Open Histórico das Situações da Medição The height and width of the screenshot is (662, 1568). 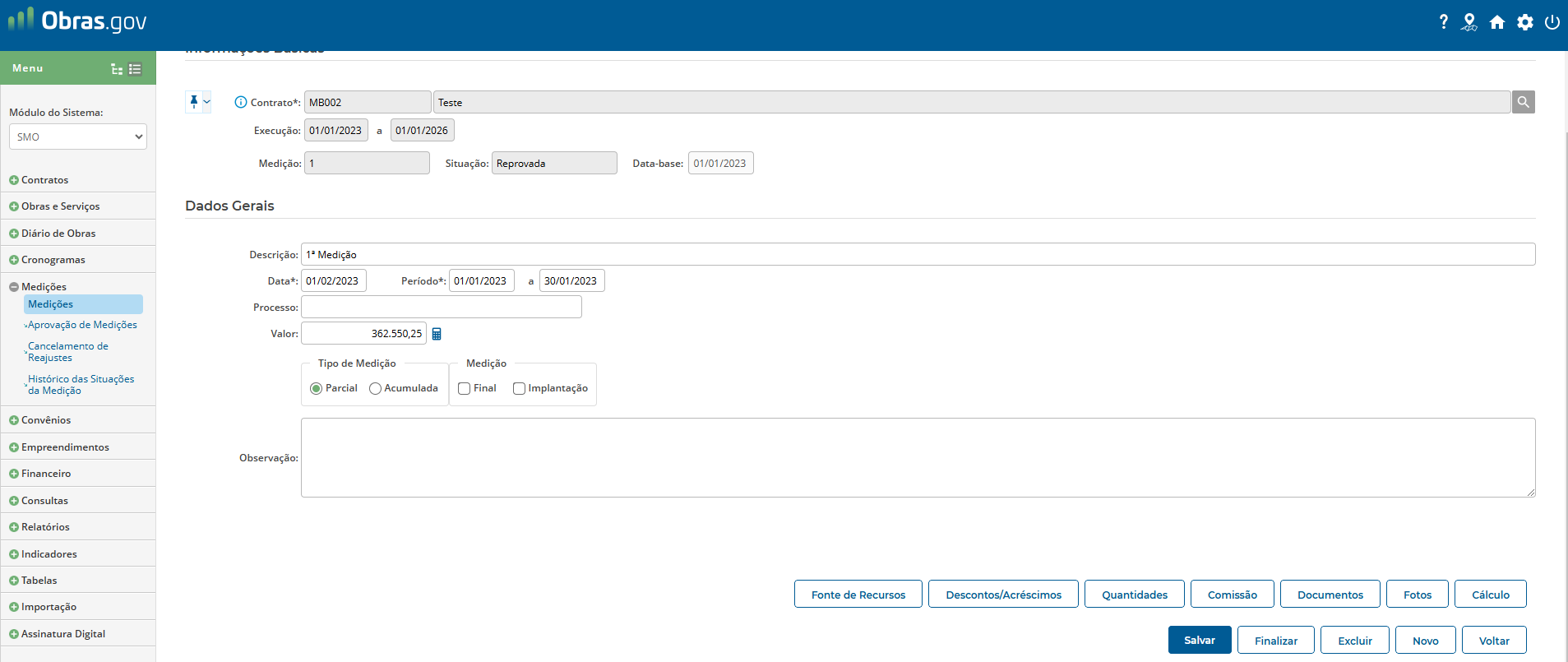81,385
